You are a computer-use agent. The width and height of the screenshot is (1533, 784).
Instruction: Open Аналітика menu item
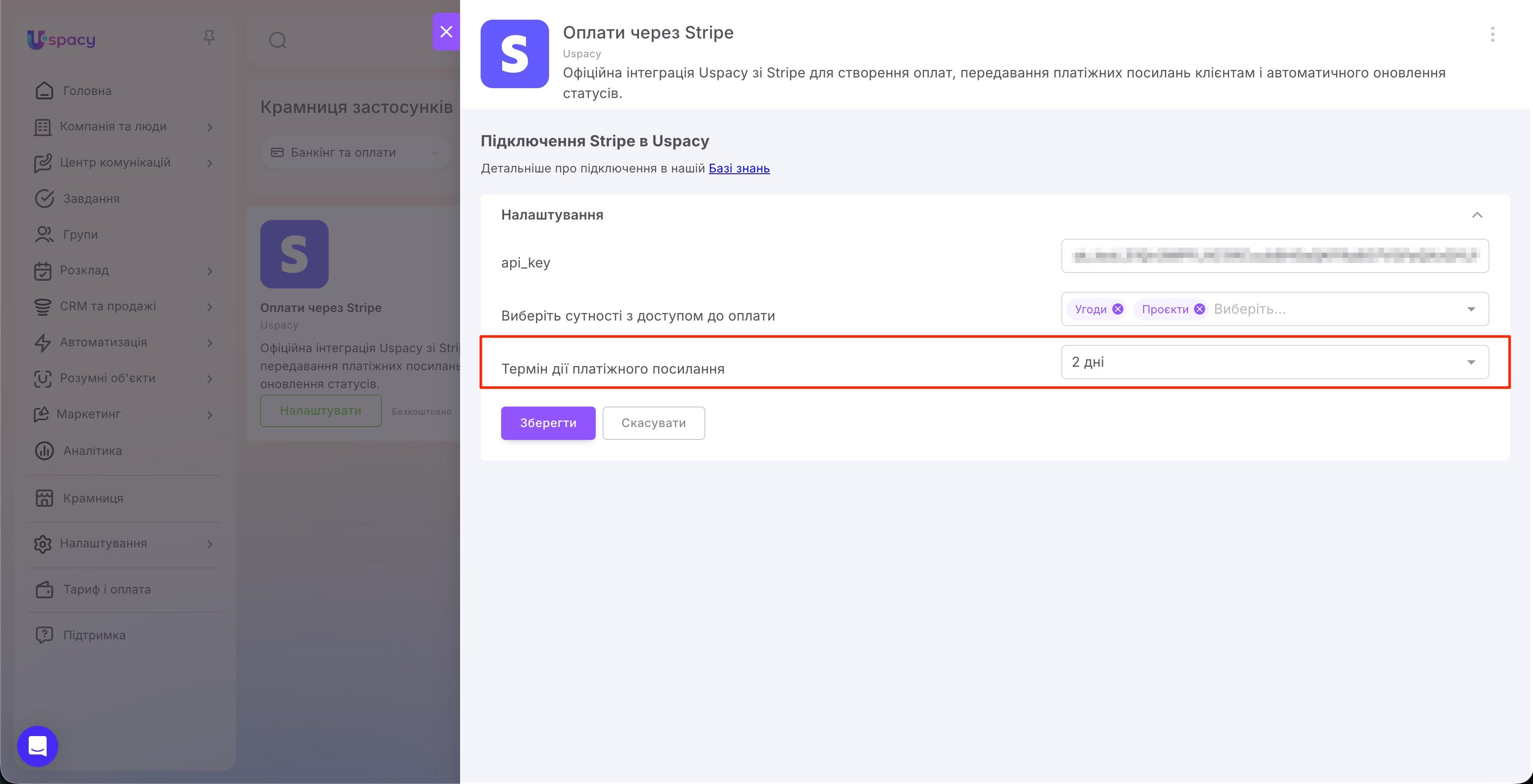click(93, 451)
